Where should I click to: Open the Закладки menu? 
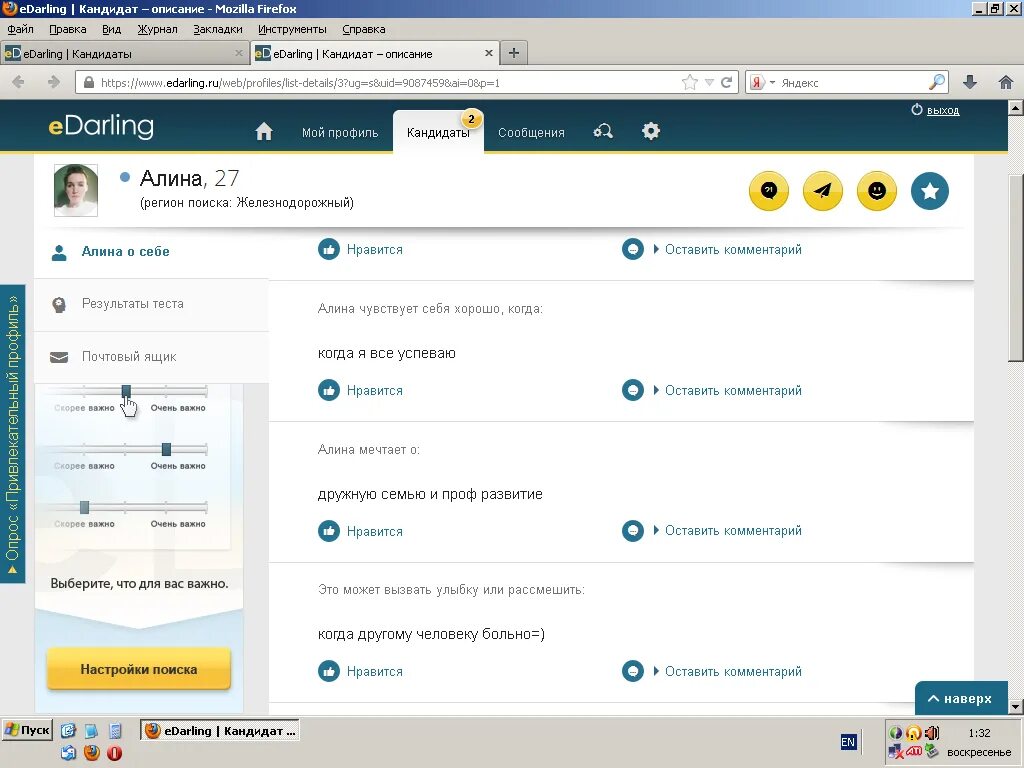coord(218,29)
